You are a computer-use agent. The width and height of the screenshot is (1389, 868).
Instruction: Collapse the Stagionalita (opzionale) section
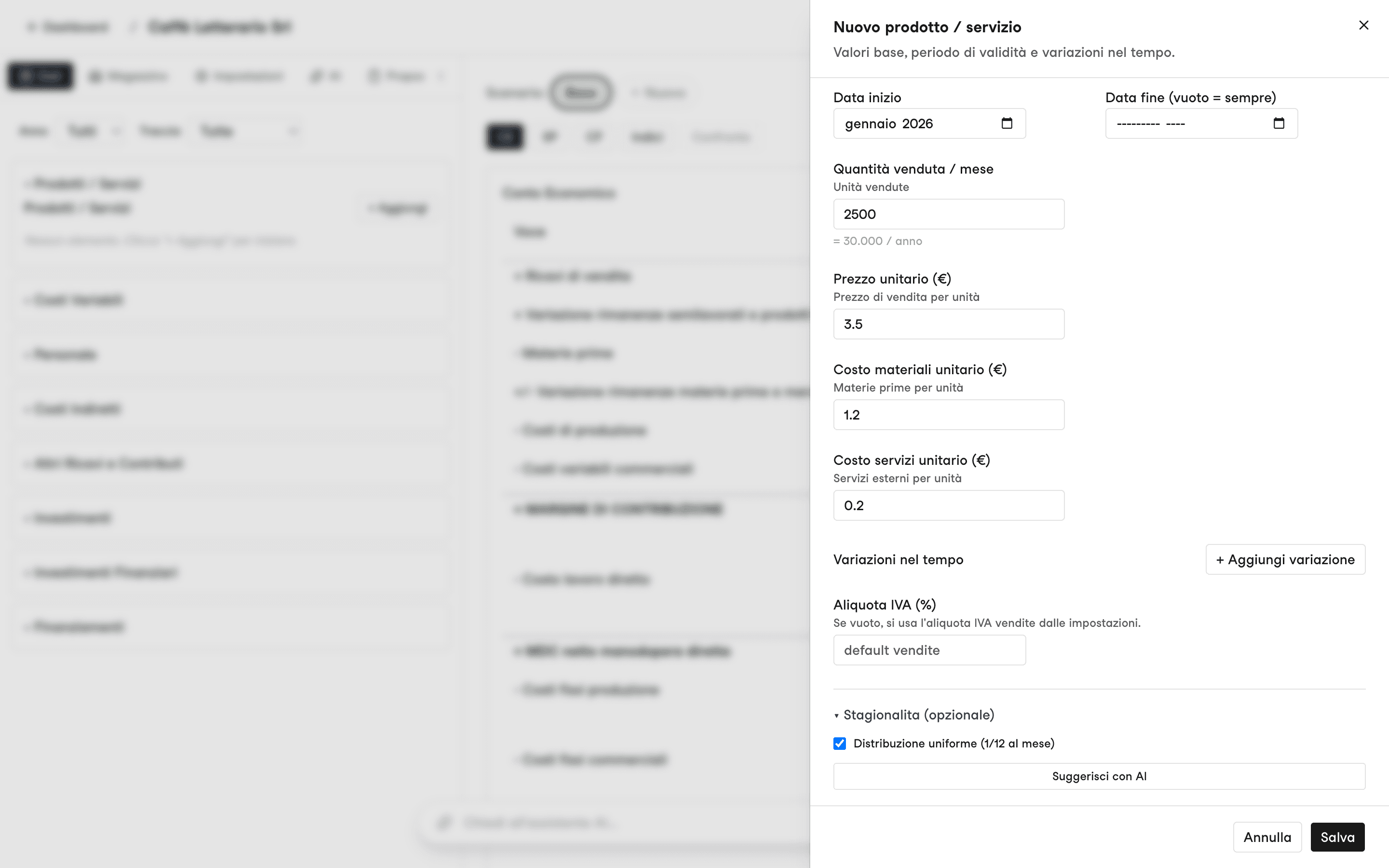pyautogui.click(x=914, y=715)
